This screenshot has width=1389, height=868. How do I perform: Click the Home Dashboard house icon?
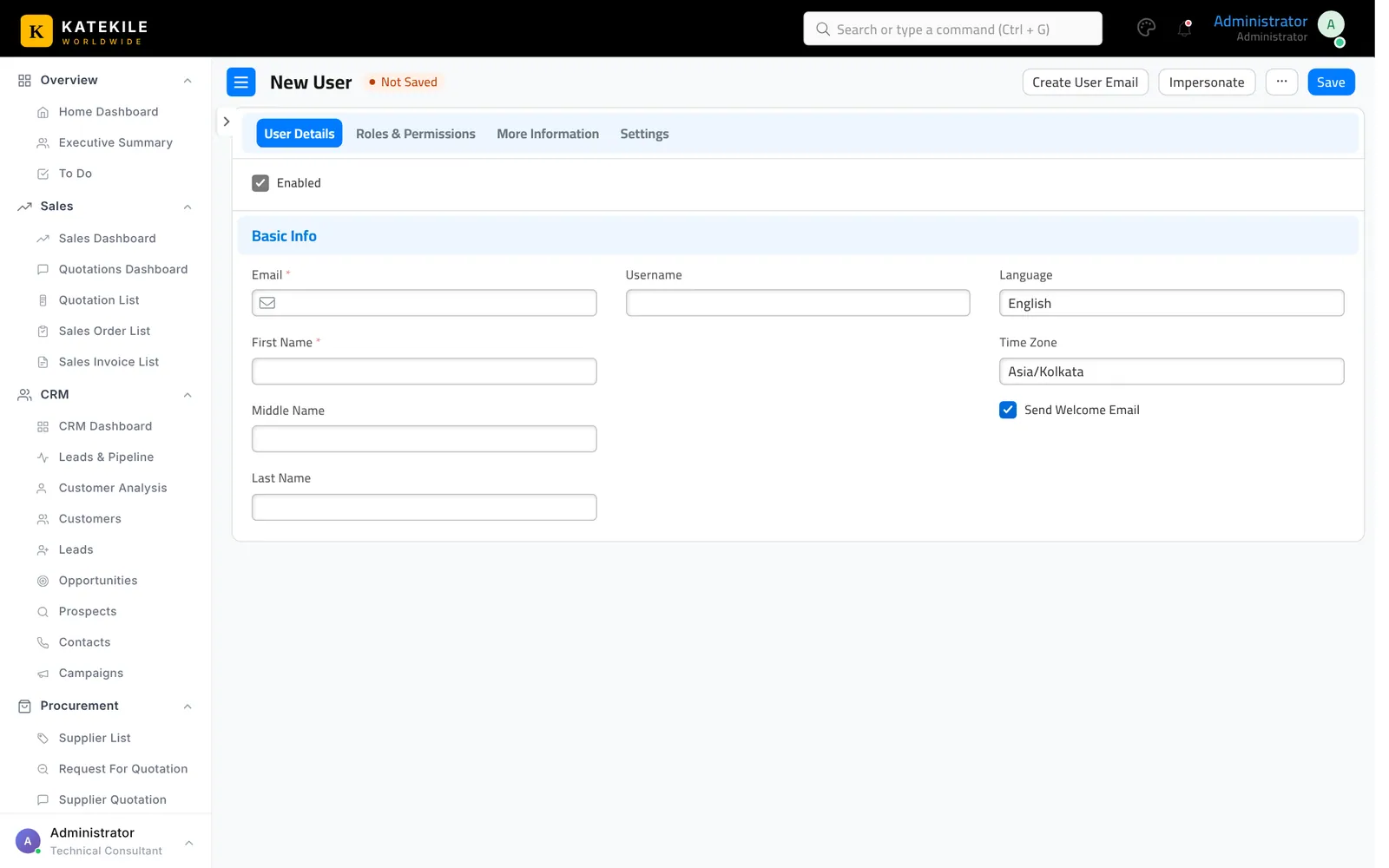point(43,112)
